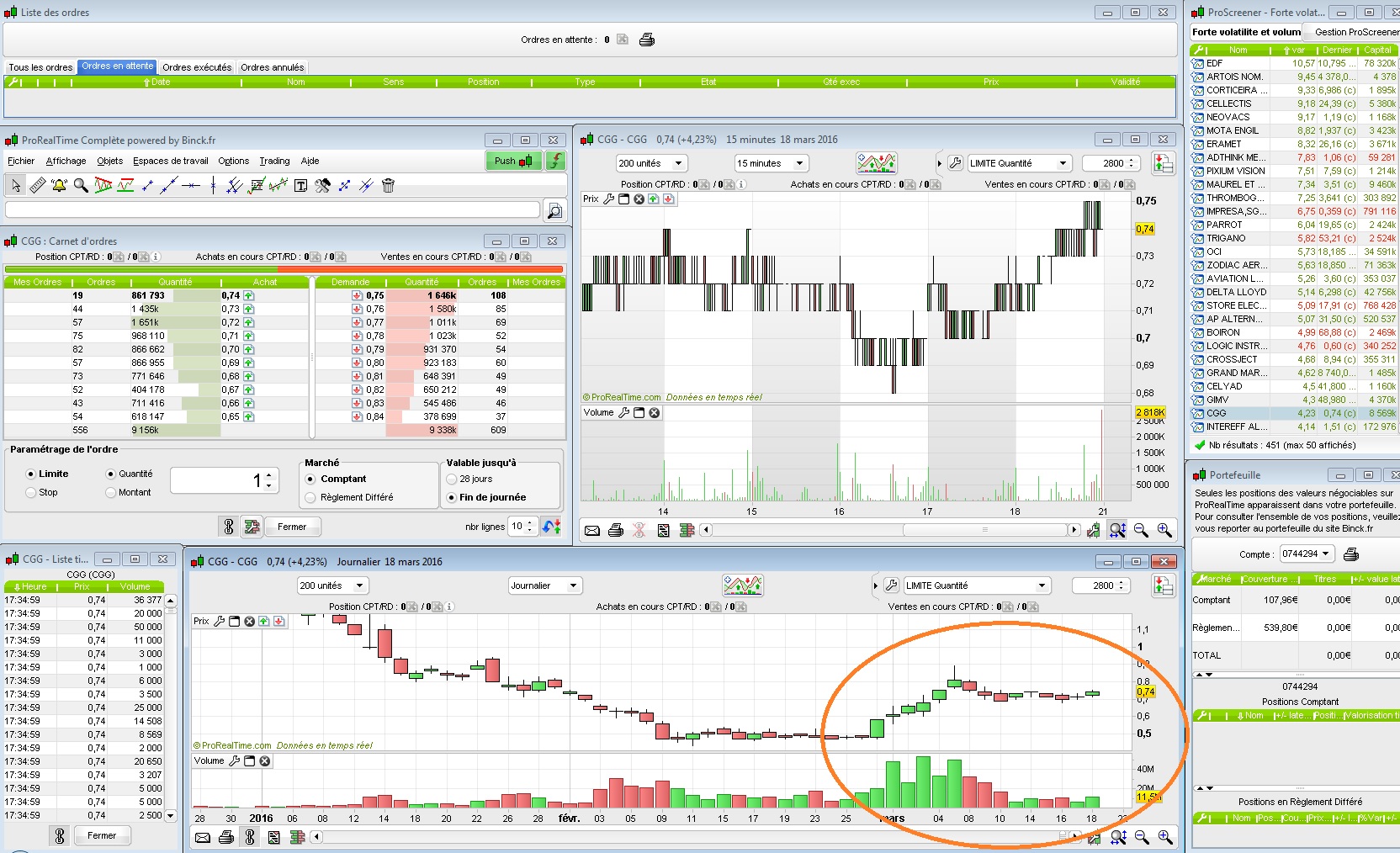Click the search magnifier beside the main search field
This screenshot has height=853, width=1400.
point(554,209)
